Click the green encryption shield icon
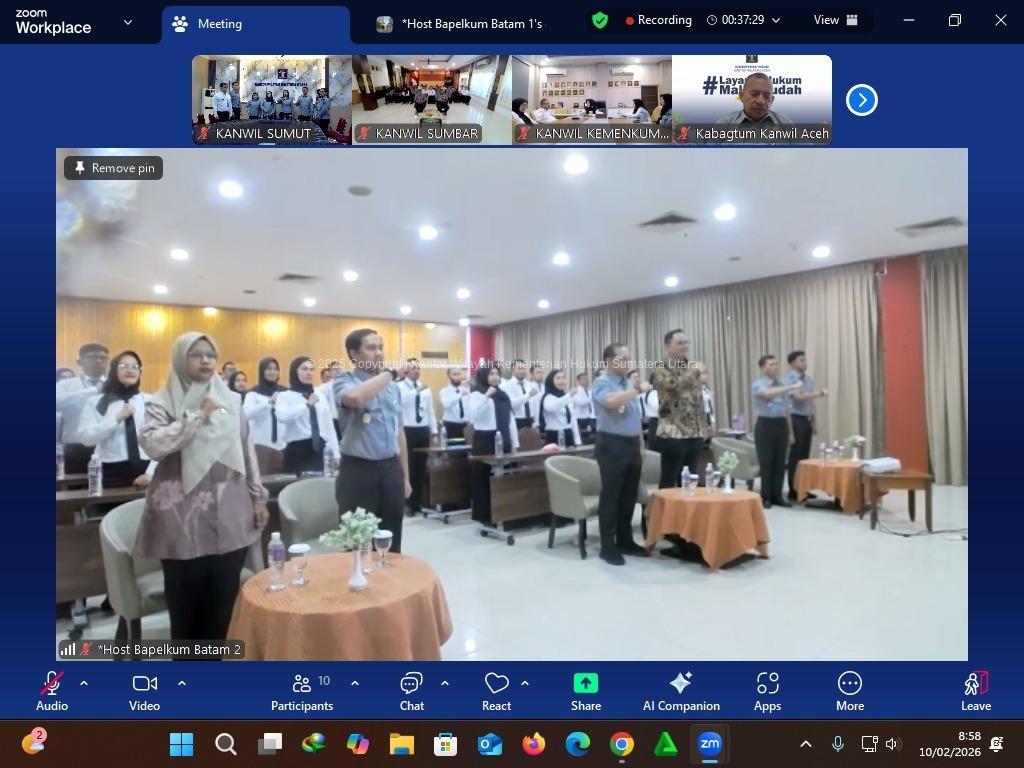 click(600, 20)
